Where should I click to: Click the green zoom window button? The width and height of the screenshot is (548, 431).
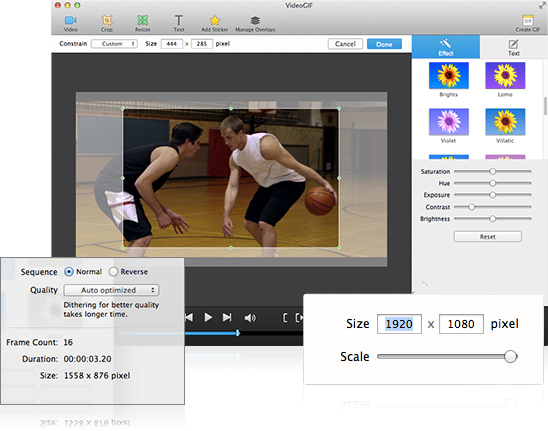pos(77,5)
